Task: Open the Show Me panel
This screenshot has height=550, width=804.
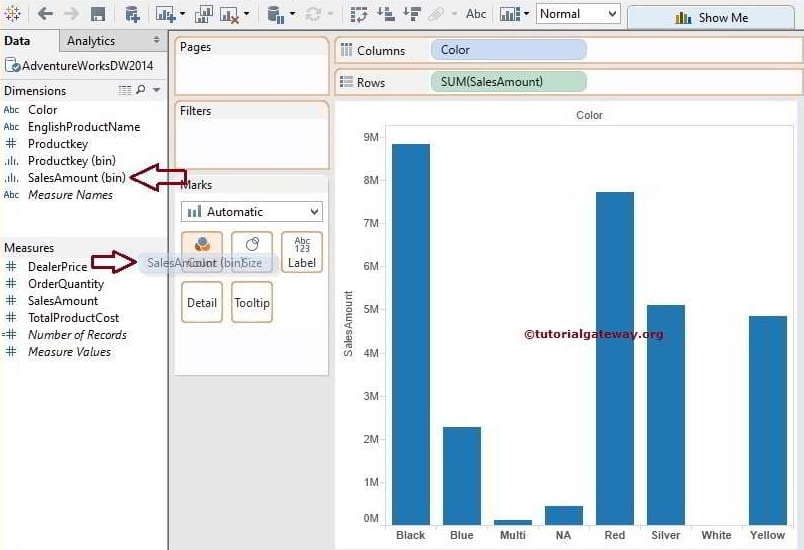Action: coord(711,18)
